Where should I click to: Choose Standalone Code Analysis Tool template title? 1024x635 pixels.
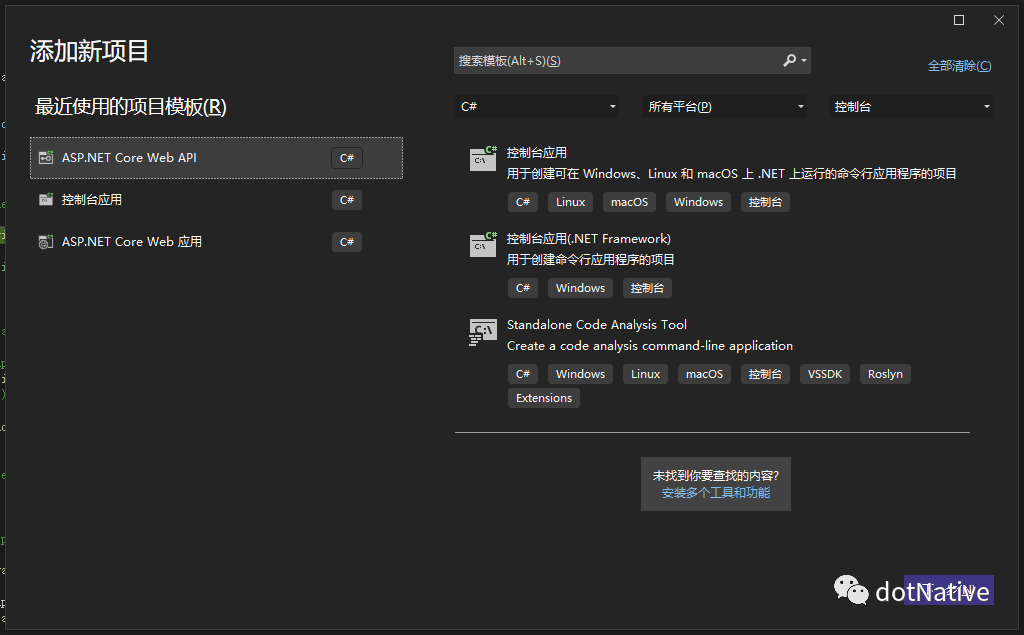click(x=596, y=325)
